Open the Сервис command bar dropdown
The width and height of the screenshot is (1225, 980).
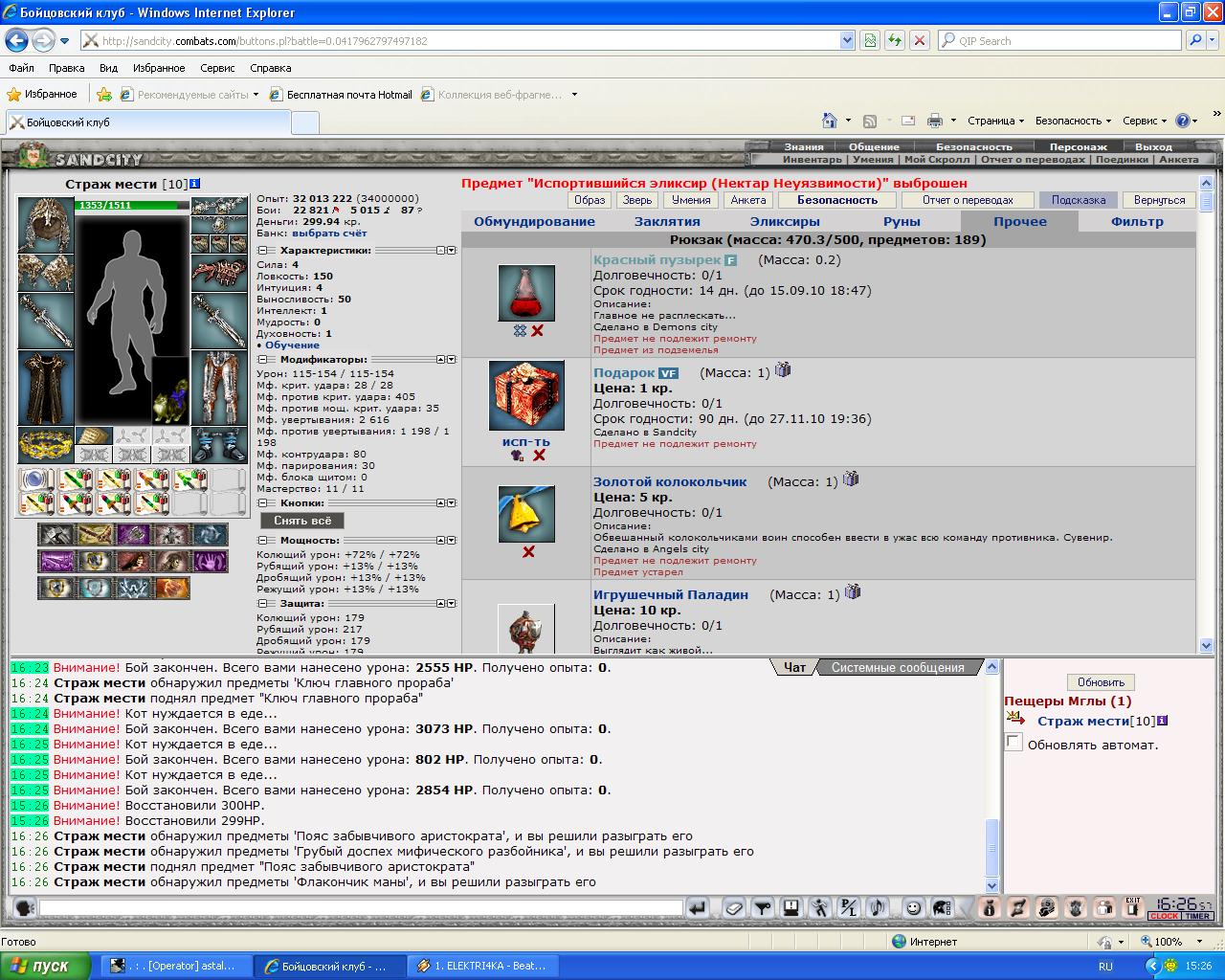tap(1145, 121)
